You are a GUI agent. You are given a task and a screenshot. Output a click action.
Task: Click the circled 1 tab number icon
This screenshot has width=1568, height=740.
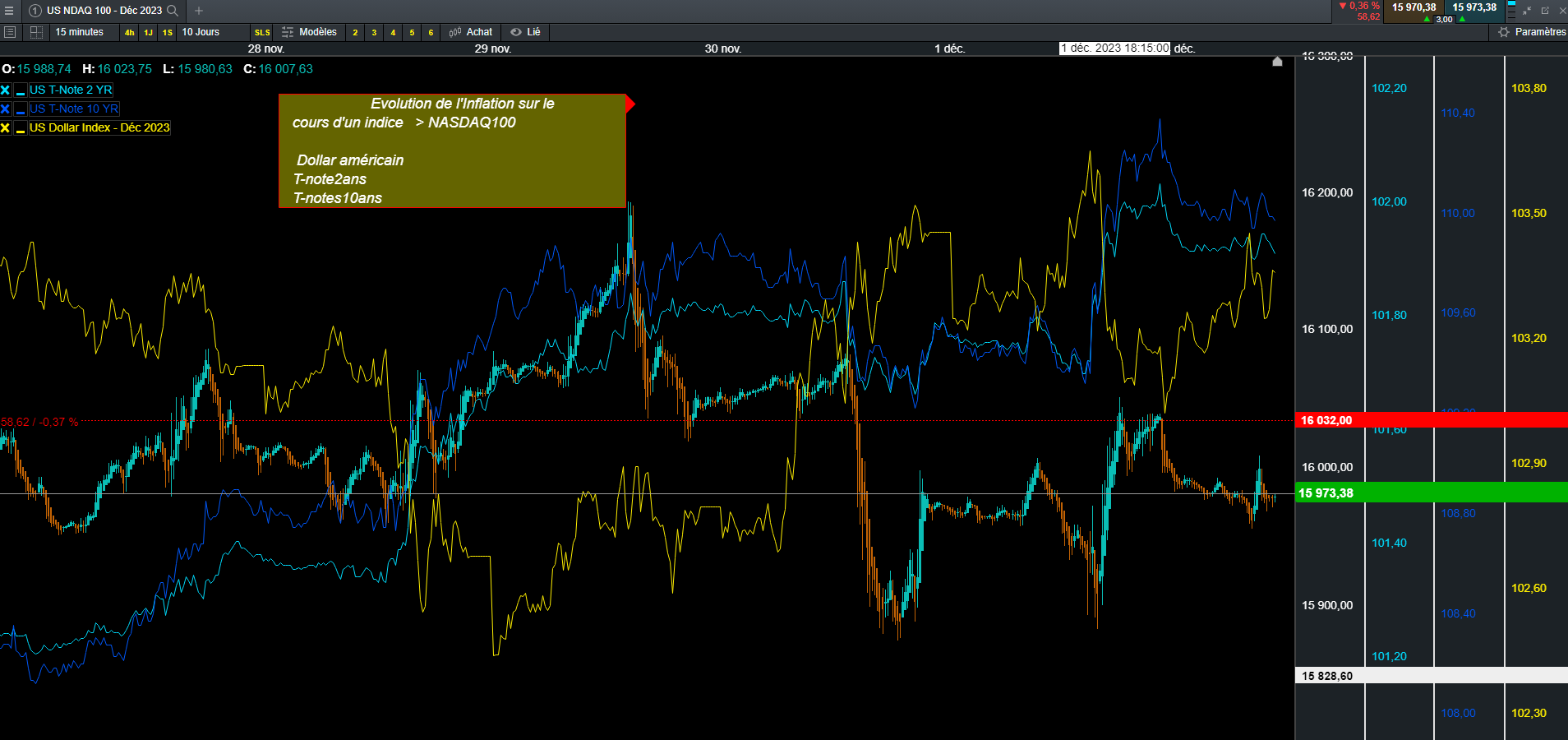point(35,11)
